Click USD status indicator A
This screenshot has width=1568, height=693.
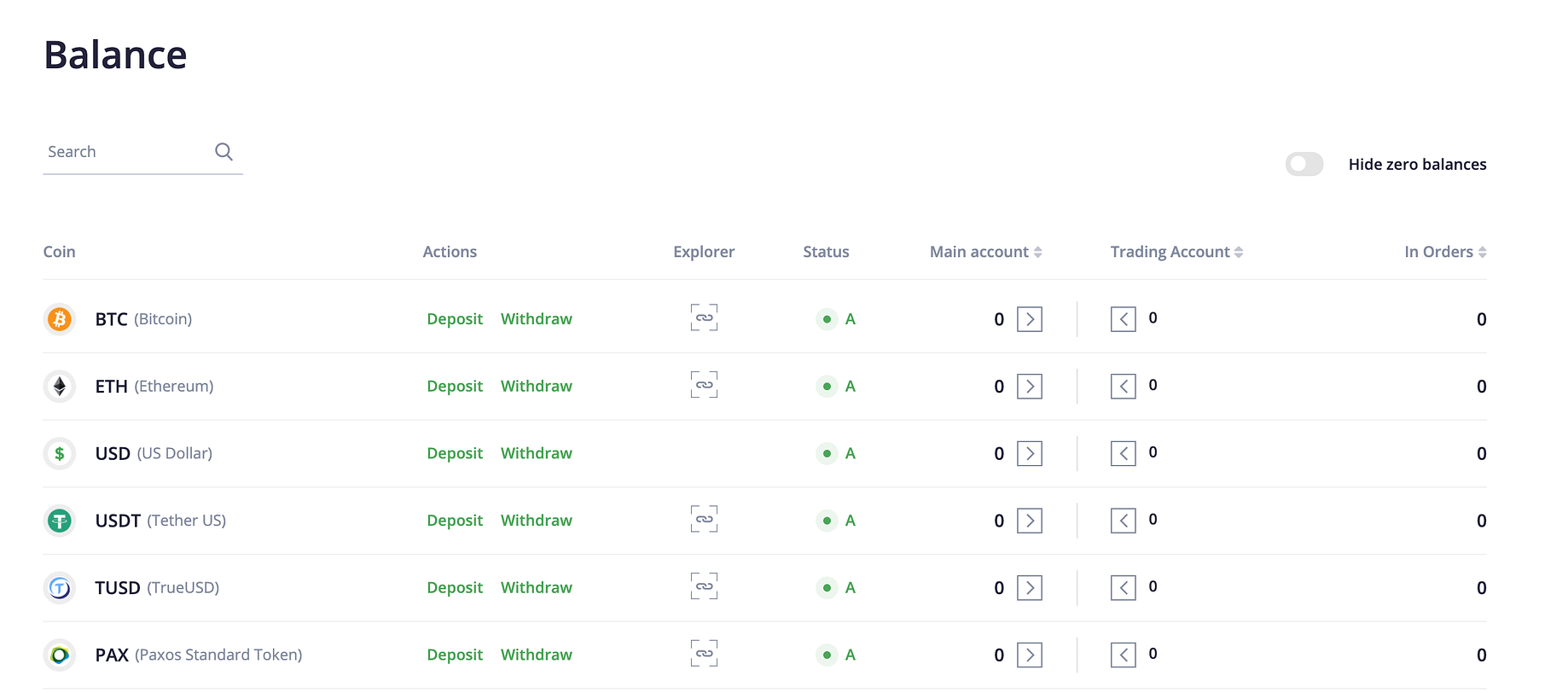coord(836,453)
